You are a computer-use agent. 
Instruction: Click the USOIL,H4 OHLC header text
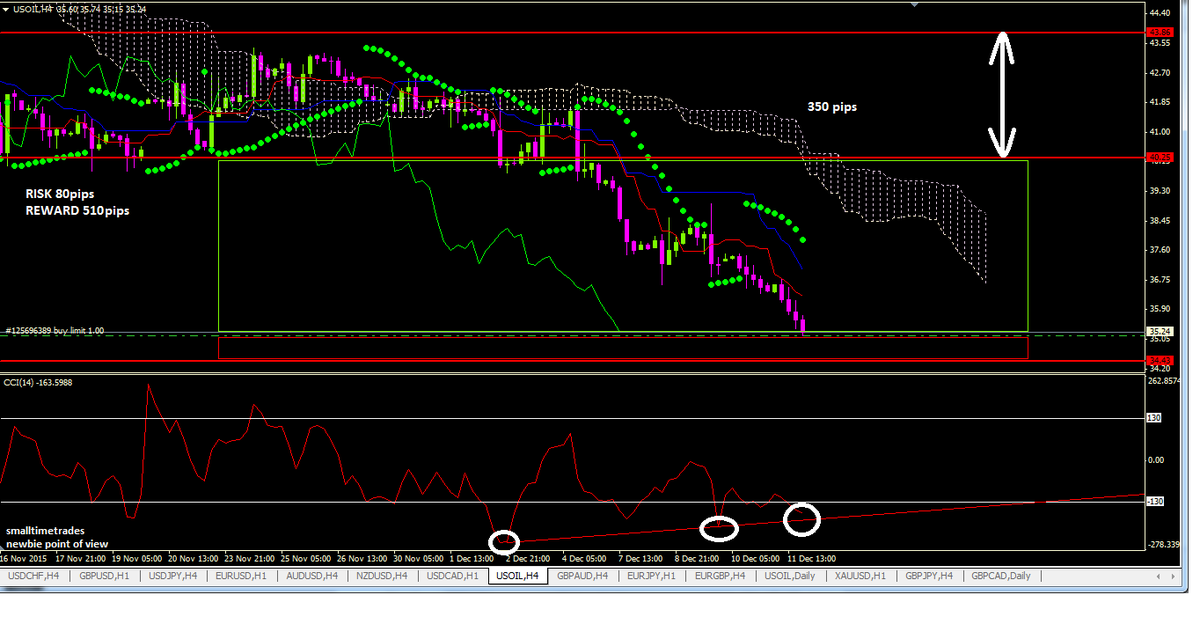[x=80, y=9]
